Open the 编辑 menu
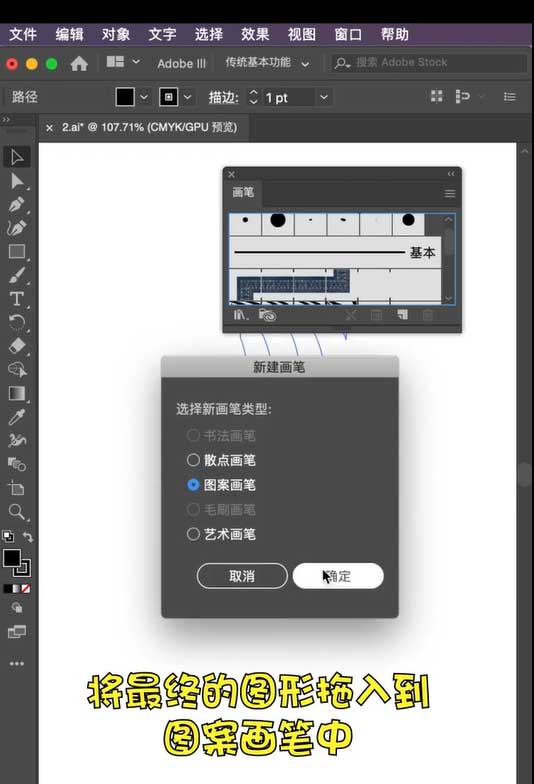The width and height of the screenshot is (534, 784). pos(69,34)
